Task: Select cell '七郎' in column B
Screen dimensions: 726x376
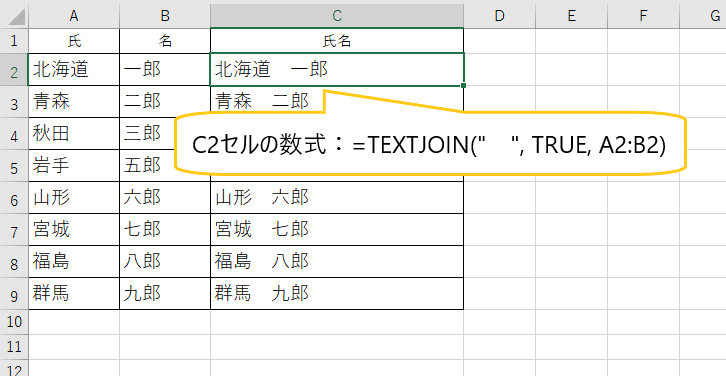Action: pyautogui.click(x=165, y=230)
